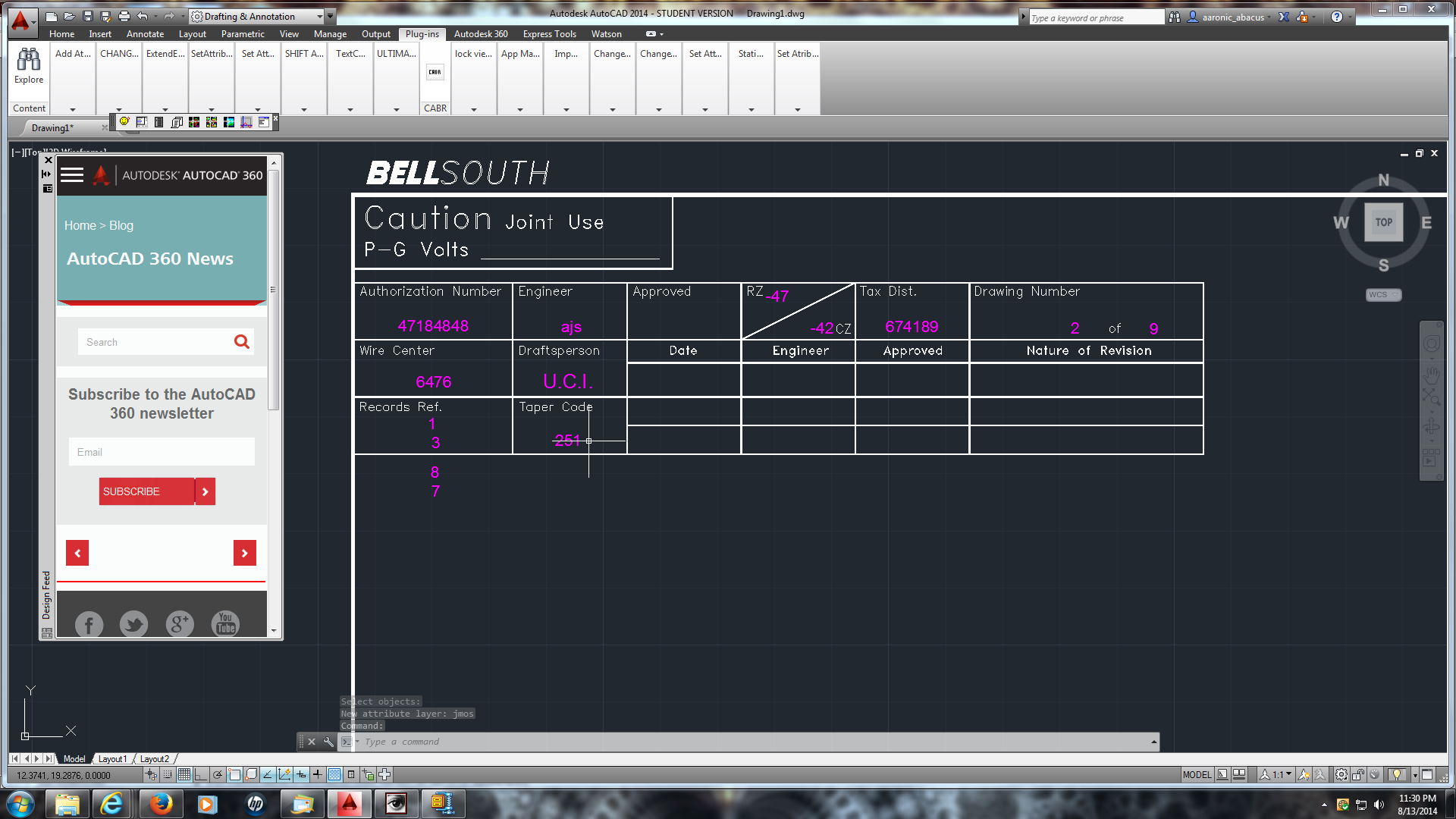
Task: Click the CABR plug-in icon
Action: tap(435, 73)
